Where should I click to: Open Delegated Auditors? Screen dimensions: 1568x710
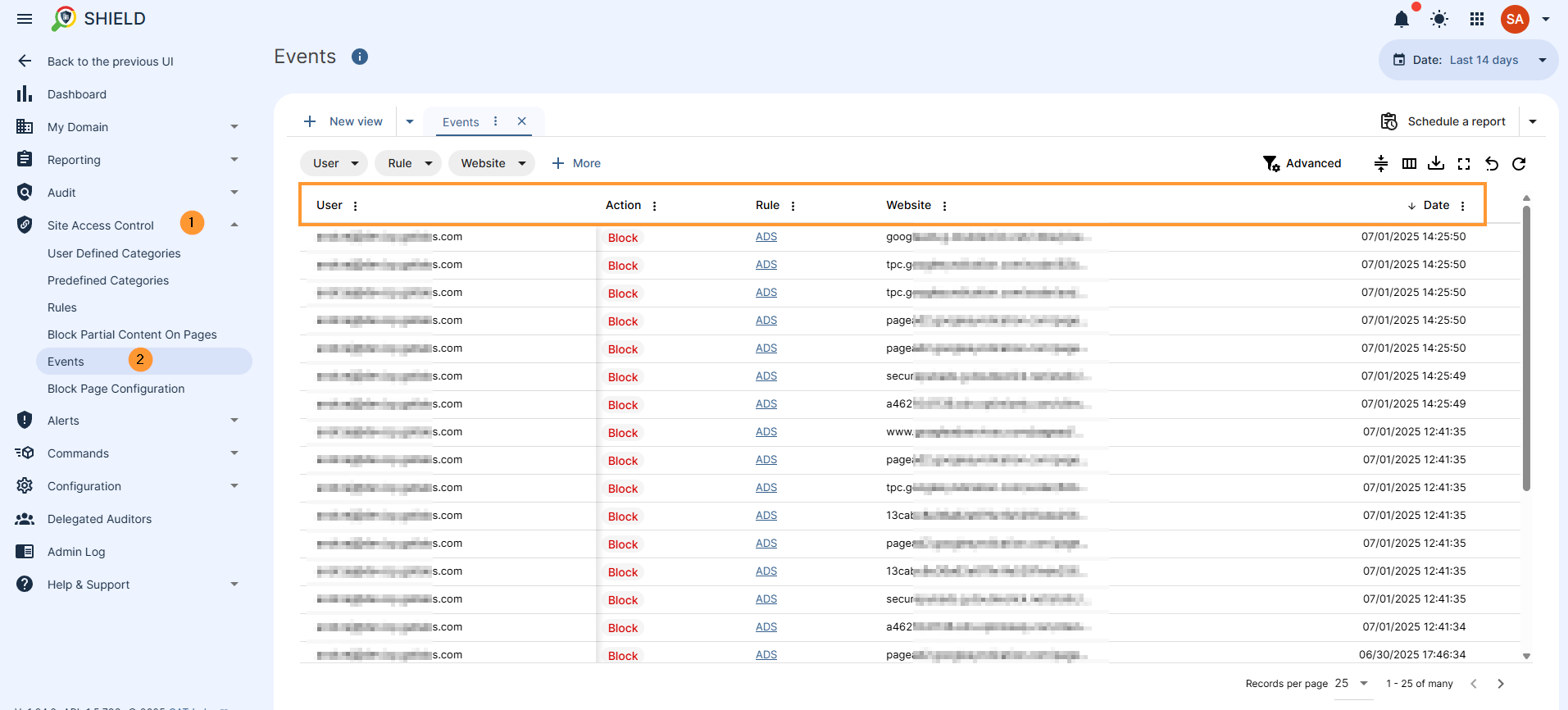tap(99, 519)
